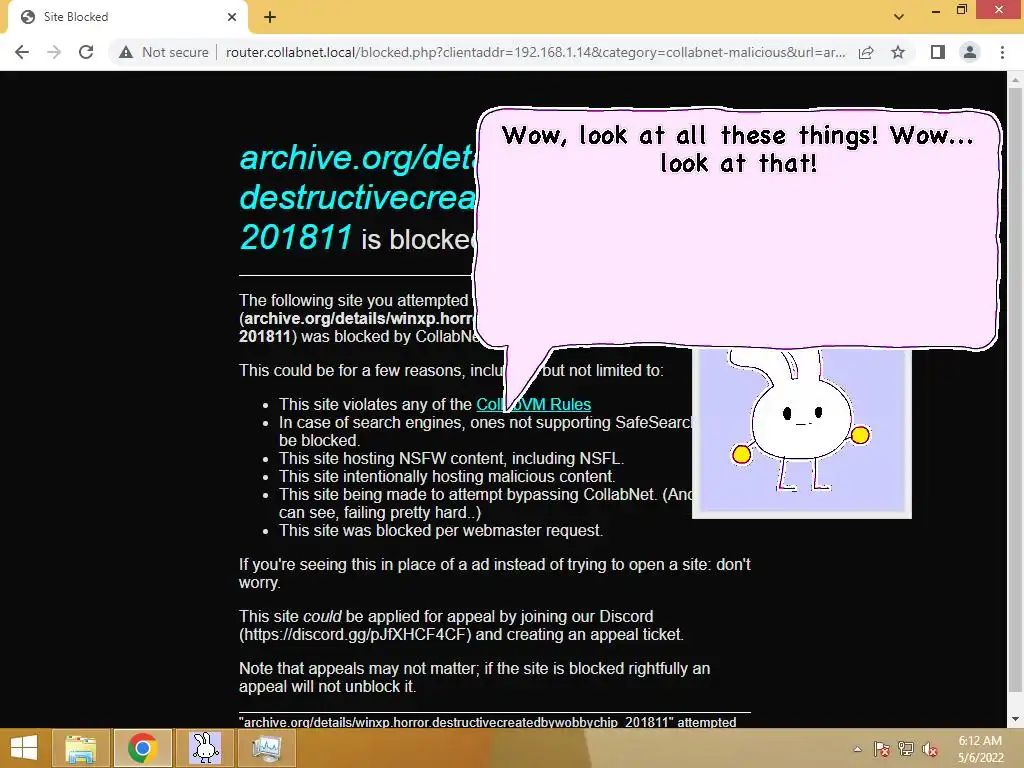Switch to Chrome in the taskbar
The image size is (1024, 768).
[x=142, y=748]
